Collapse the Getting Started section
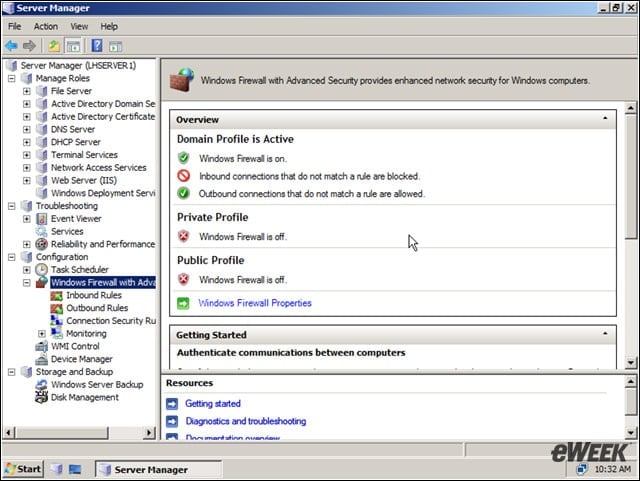640x481 pixels. point(605,334)
